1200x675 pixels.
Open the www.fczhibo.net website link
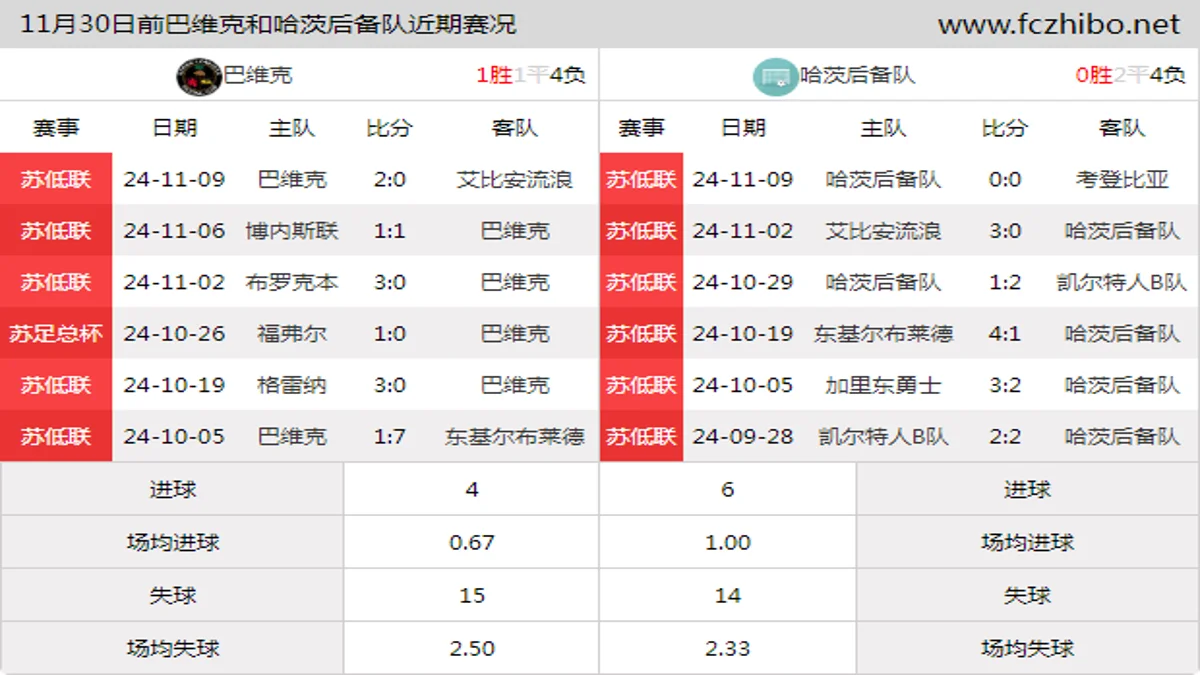(x=1059, y=24)
